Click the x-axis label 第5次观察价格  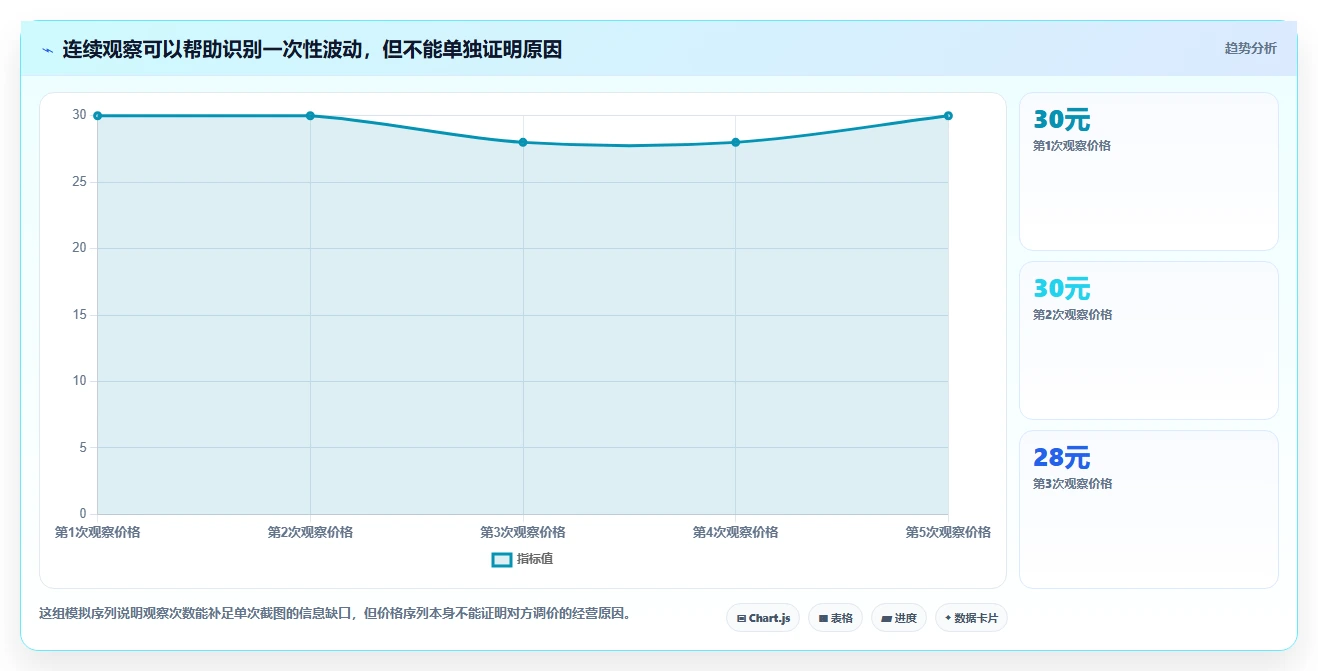(x=948, y=532)
